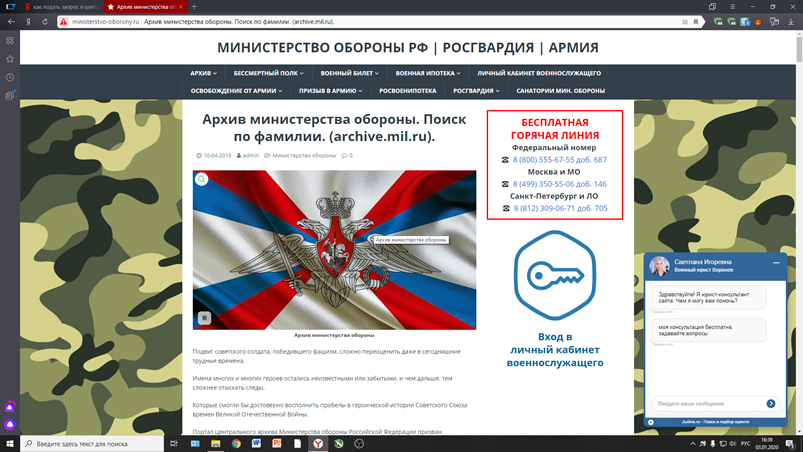
Task: Open Task View in the taskbar
Action: click(174, 444)
